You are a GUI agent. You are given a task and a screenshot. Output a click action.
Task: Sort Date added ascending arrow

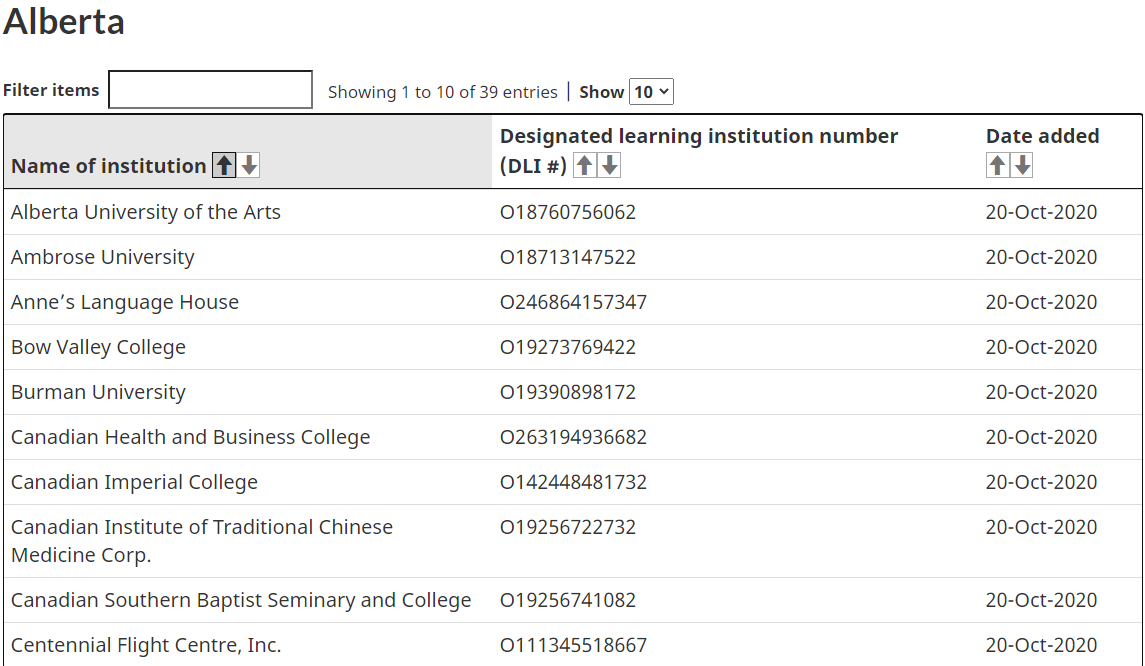[997, 166]
